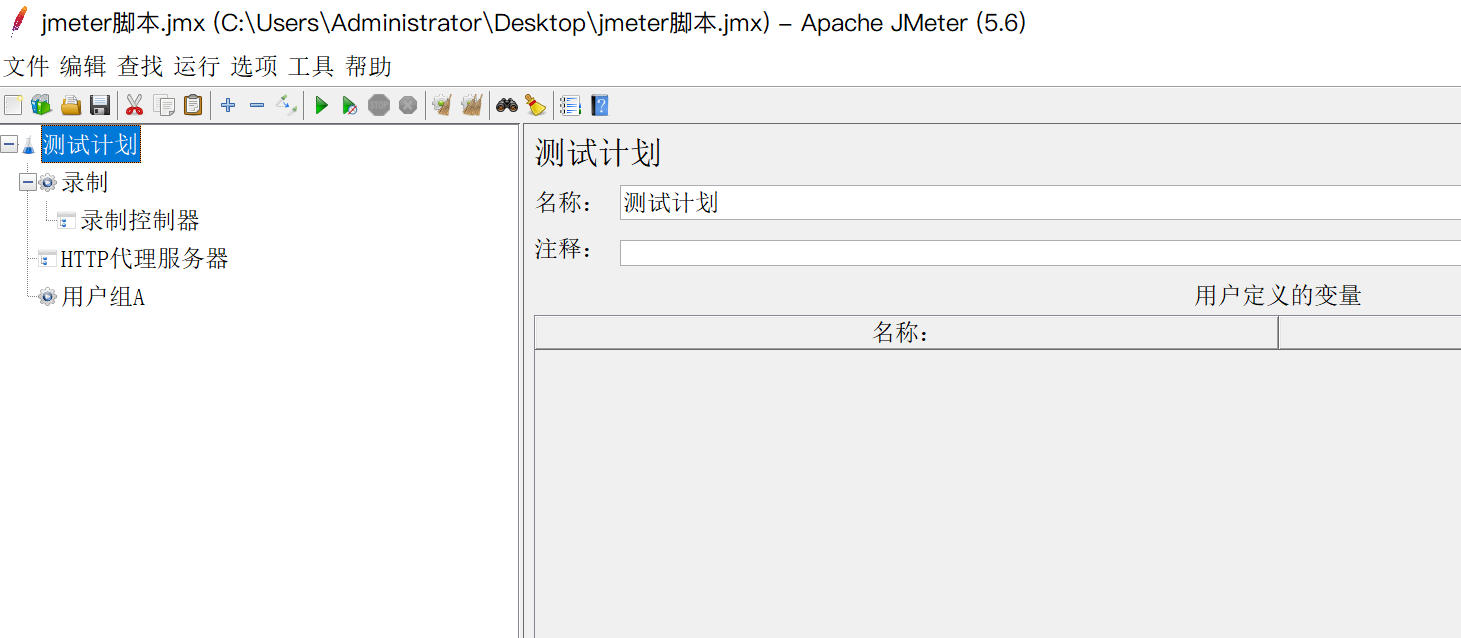Screen dimensions: 1461x638
Task: Click the 名称 input field
Action: [1040, 203]
